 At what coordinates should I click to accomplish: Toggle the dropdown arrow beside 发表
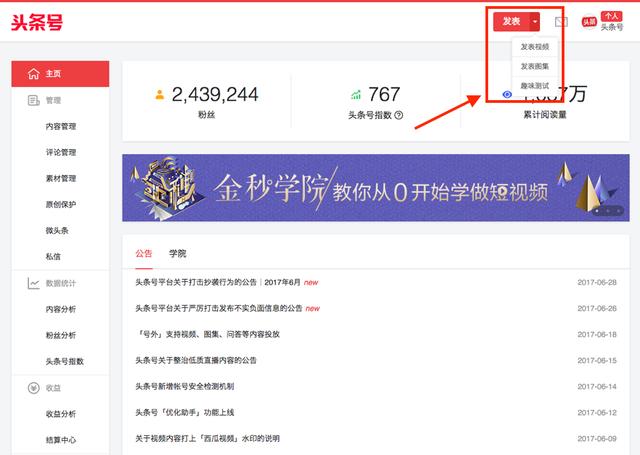pos(535,22)
